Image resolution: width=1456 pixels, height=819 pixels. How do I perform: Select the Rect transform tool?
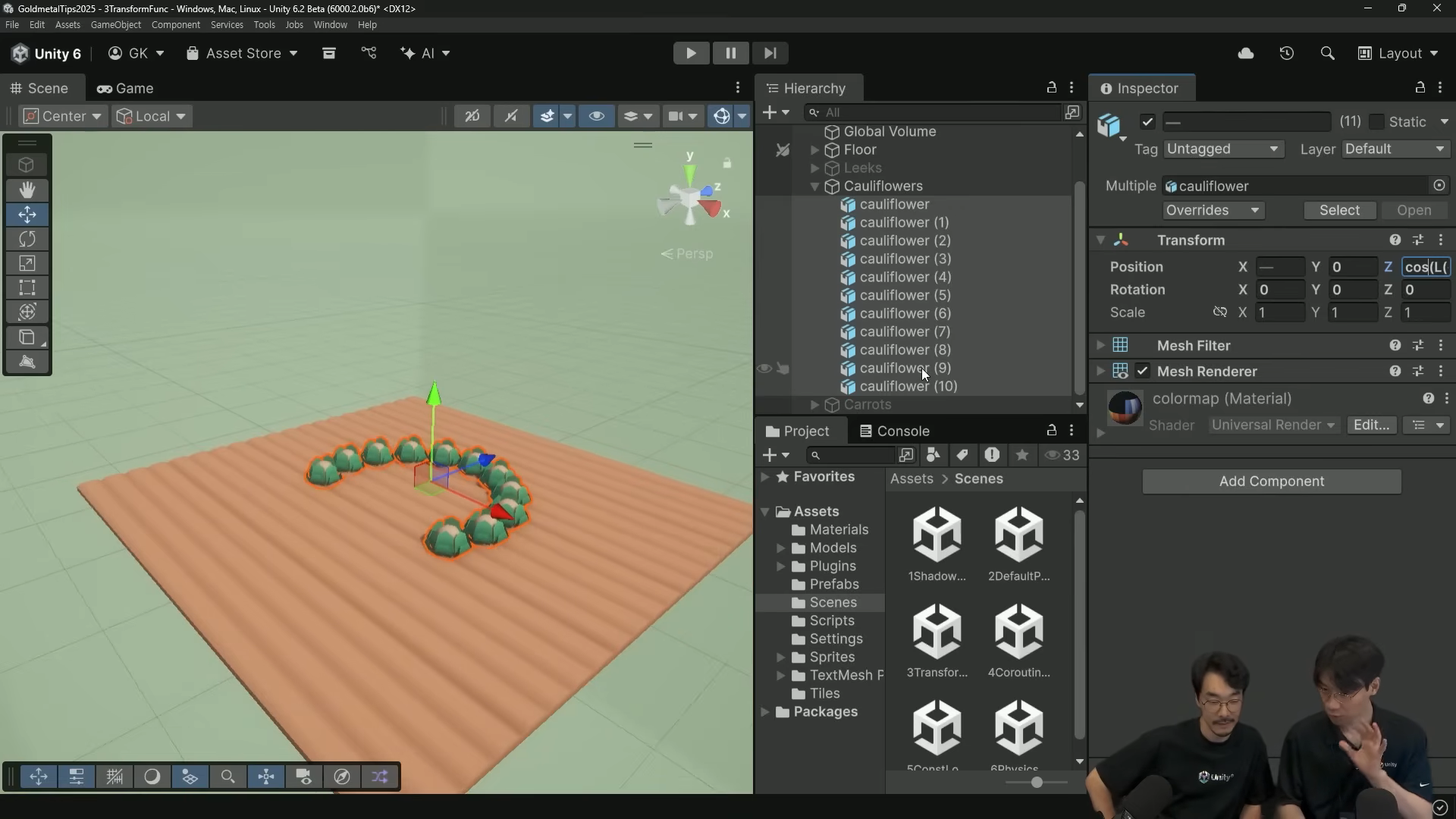[27, 287]
